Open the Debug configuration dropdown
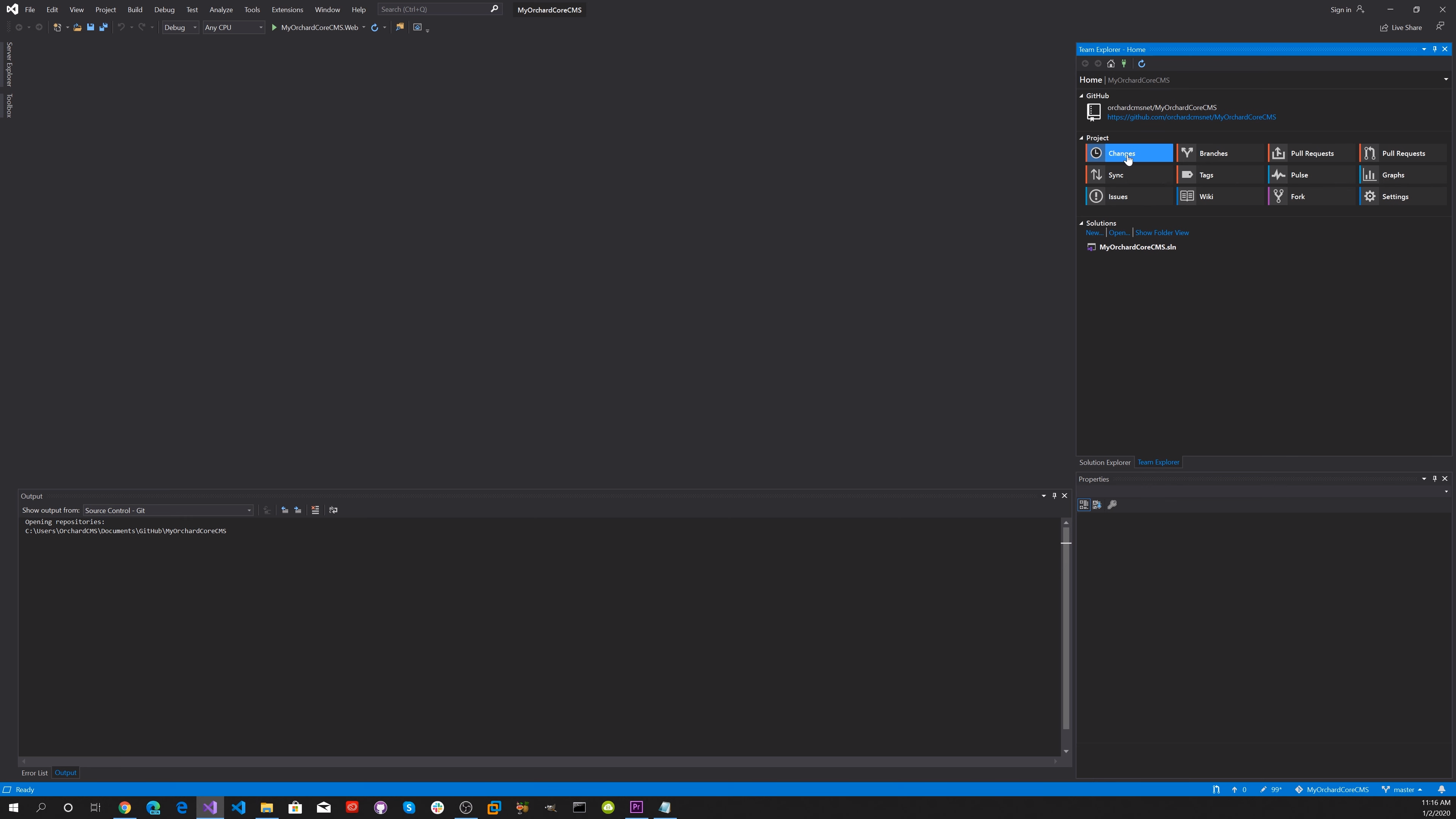The image size is (1456, 819). point(180,27)
